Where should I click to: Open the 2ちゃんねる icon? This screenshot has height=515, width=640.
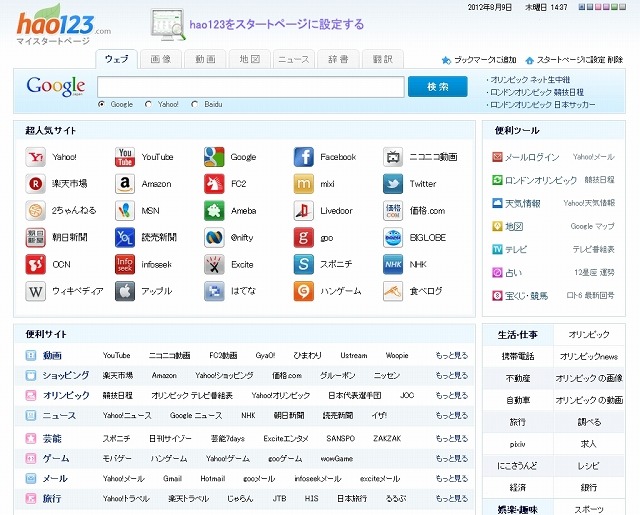(x=36, y=211)
